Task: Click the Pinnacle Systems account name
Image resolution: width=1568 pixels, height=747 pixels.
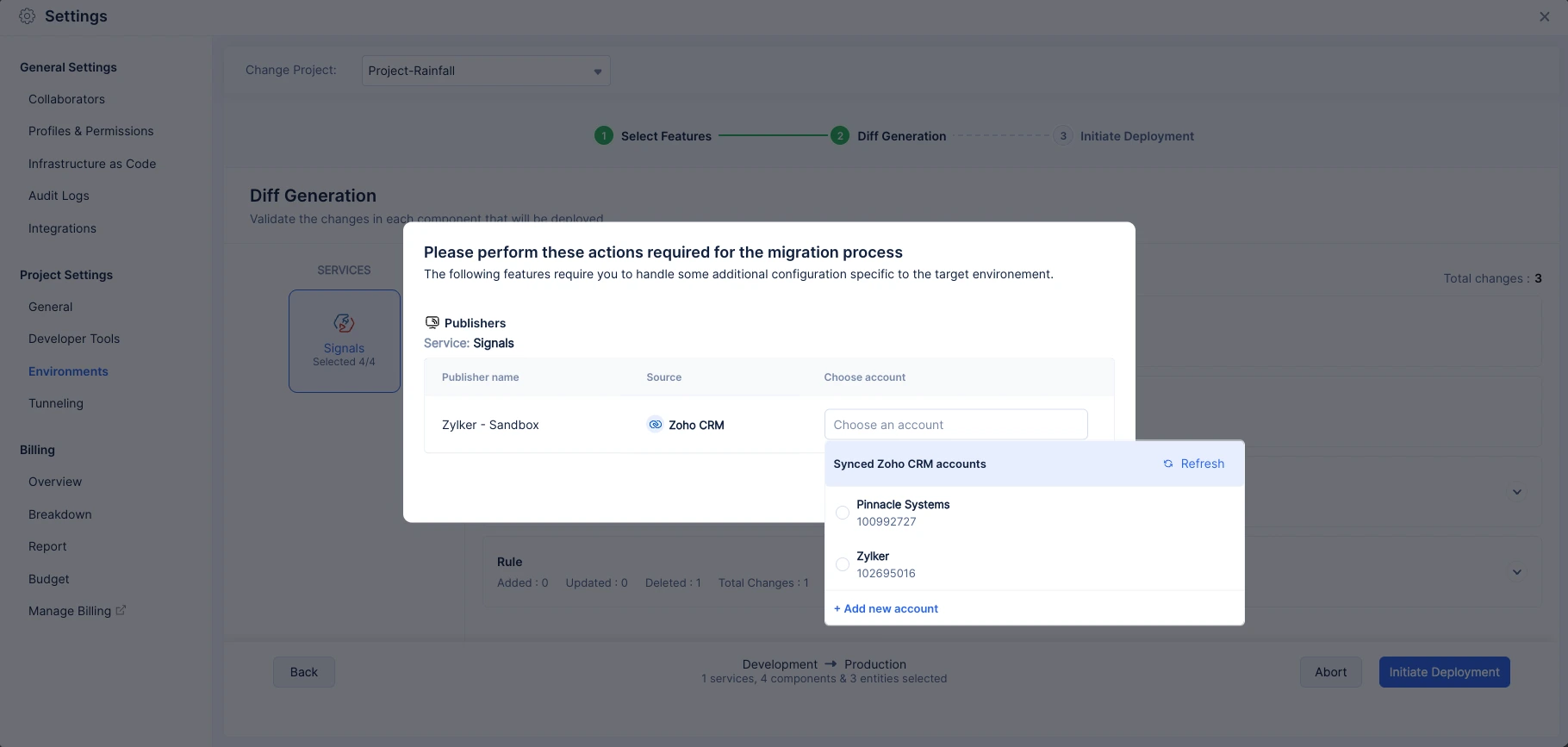Action: pyautogui.click(x=903, y=504)
